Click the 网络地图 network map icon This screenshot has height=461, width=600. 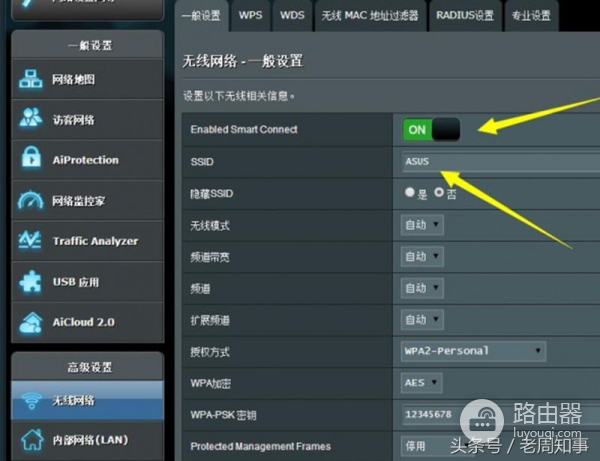[31, 80]
